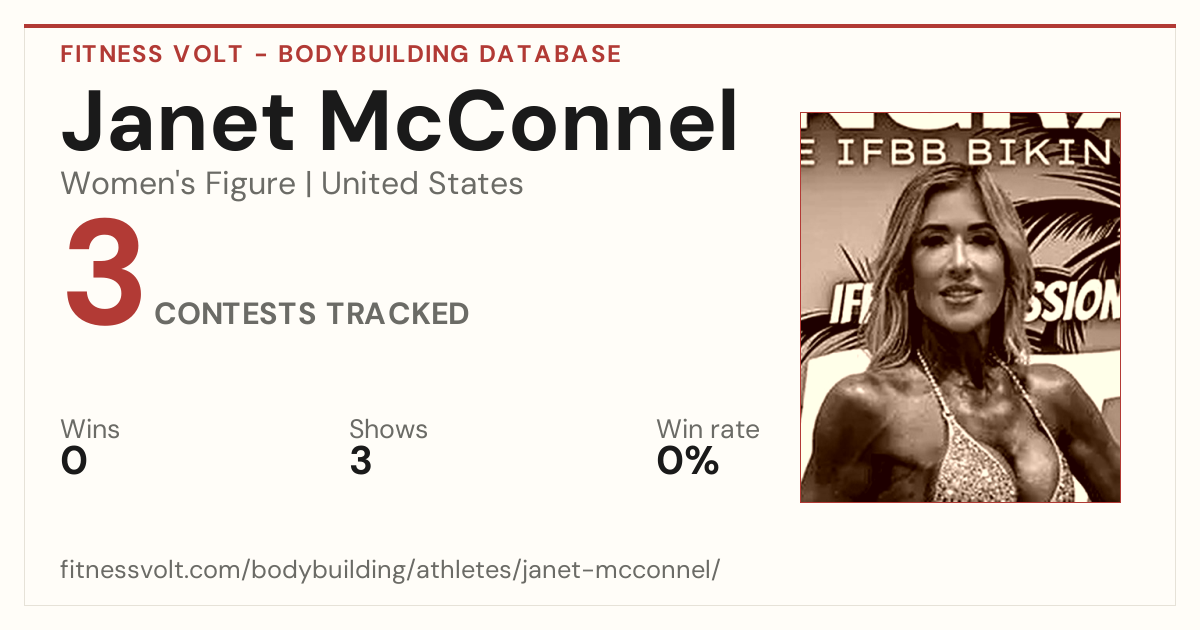Click the Contests Tracked label
This screenshot has height=630, width=1200.
[312, 314]
